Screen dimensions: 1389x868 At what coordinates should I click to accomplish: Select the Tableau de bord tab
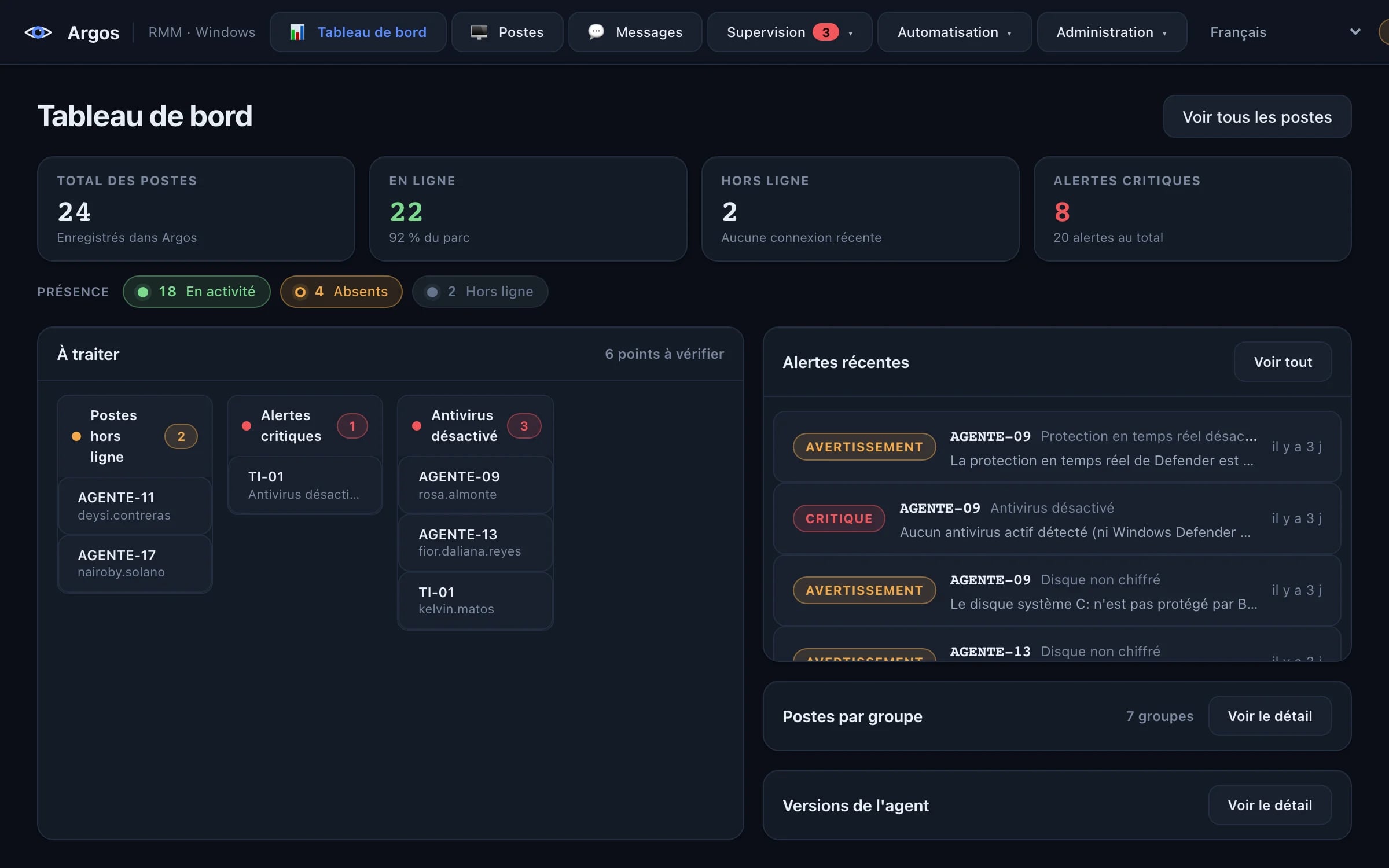(x=358, y=32)
